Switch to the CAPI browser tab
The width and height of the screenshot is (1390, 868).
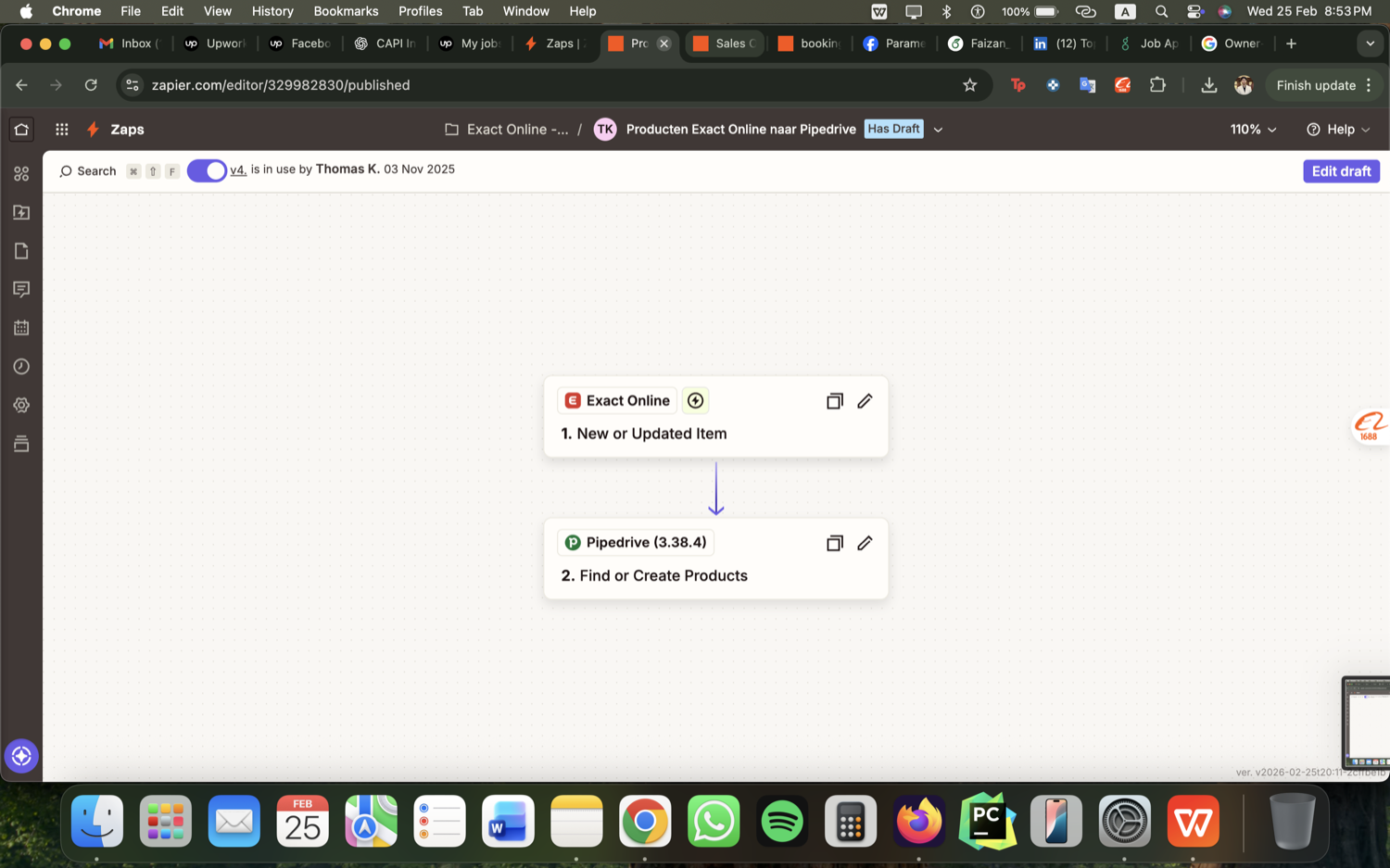(x=385, y=44)
